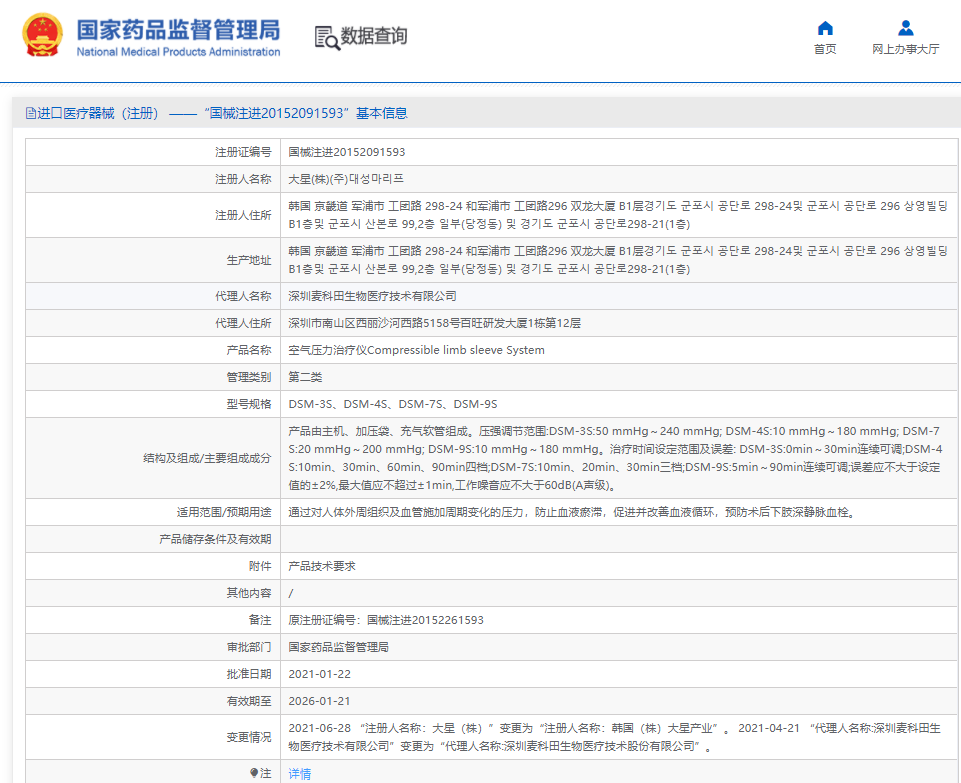Go to 首页 text label
This screenshot has height=783, width=961.
coord(825,50)
